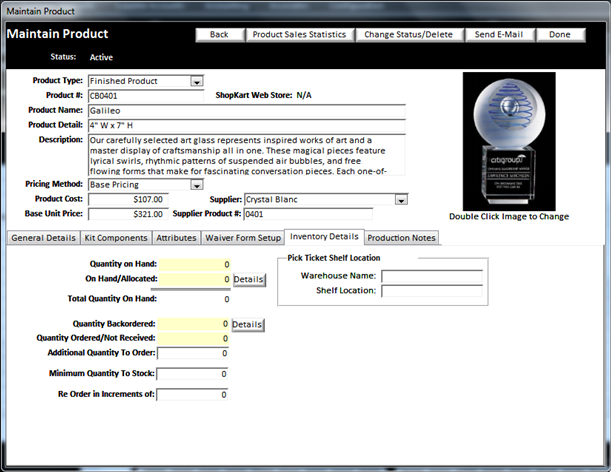
Task: Open Details for Quantity Backordered
Action: pyautogui.click(x=247, y=324)
